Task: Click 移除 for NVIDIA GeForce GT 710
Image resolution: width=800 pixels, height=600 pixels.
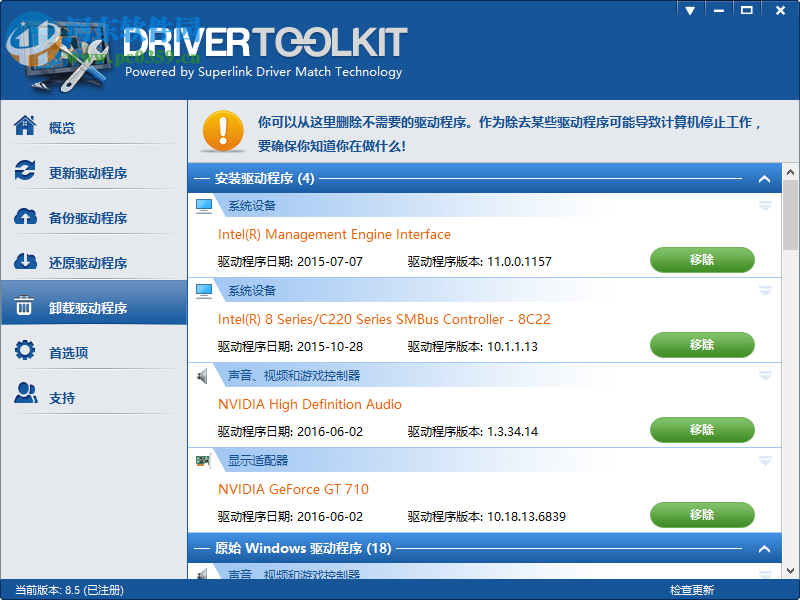Action: (x=702, y=515)
